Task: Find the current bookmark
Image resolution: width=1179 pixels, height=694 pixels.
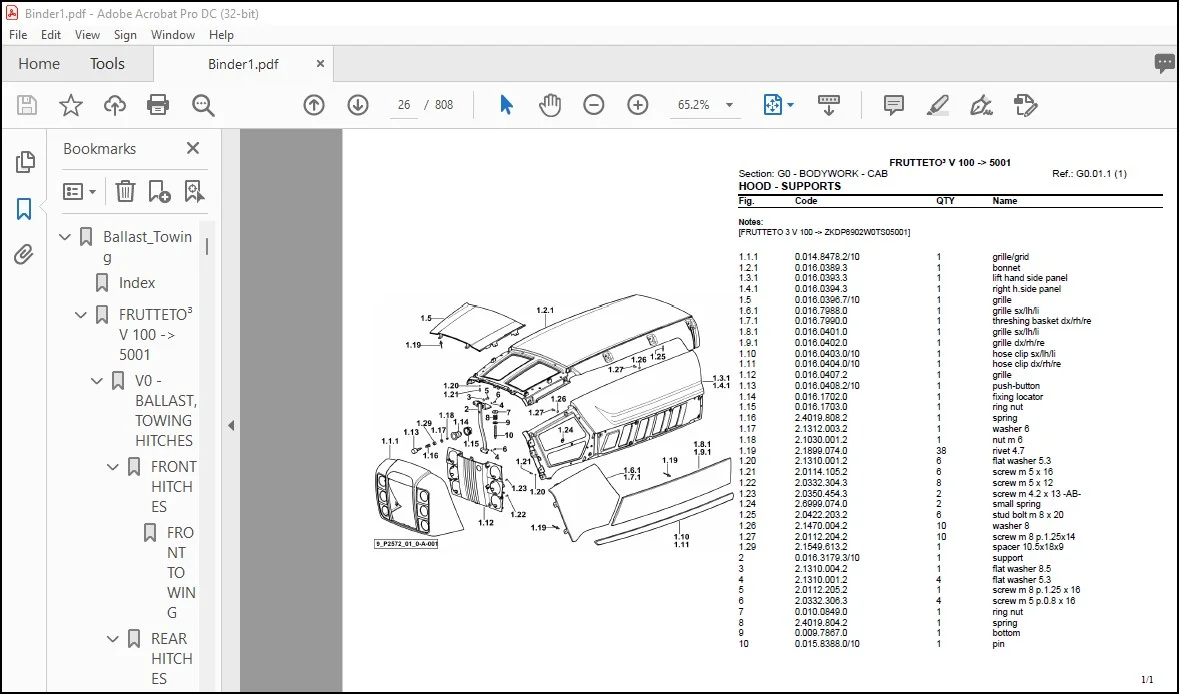Action: (x=194, y=192)
